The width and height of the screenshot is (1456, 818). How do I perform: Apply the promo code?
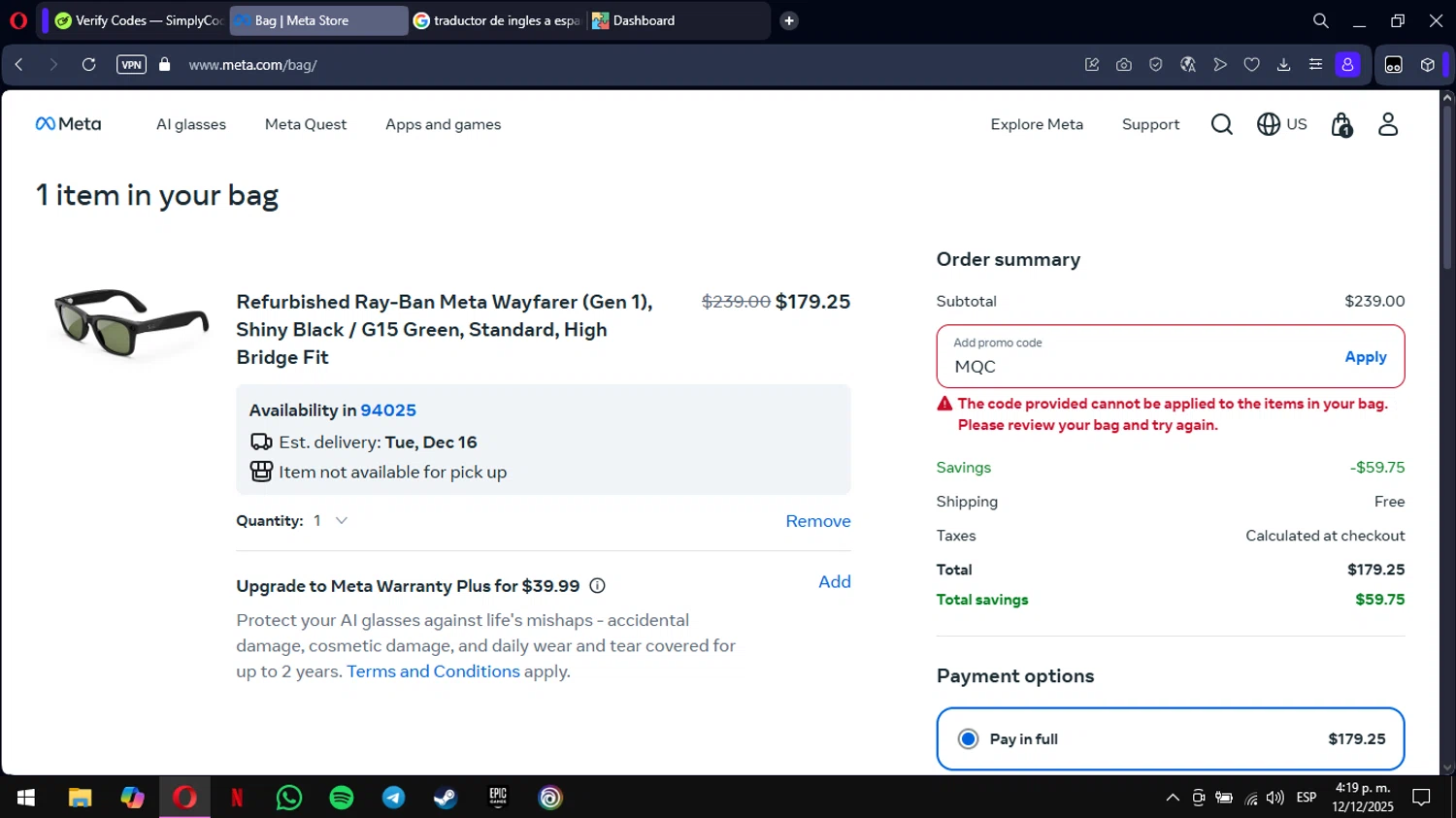point(1366,357)
